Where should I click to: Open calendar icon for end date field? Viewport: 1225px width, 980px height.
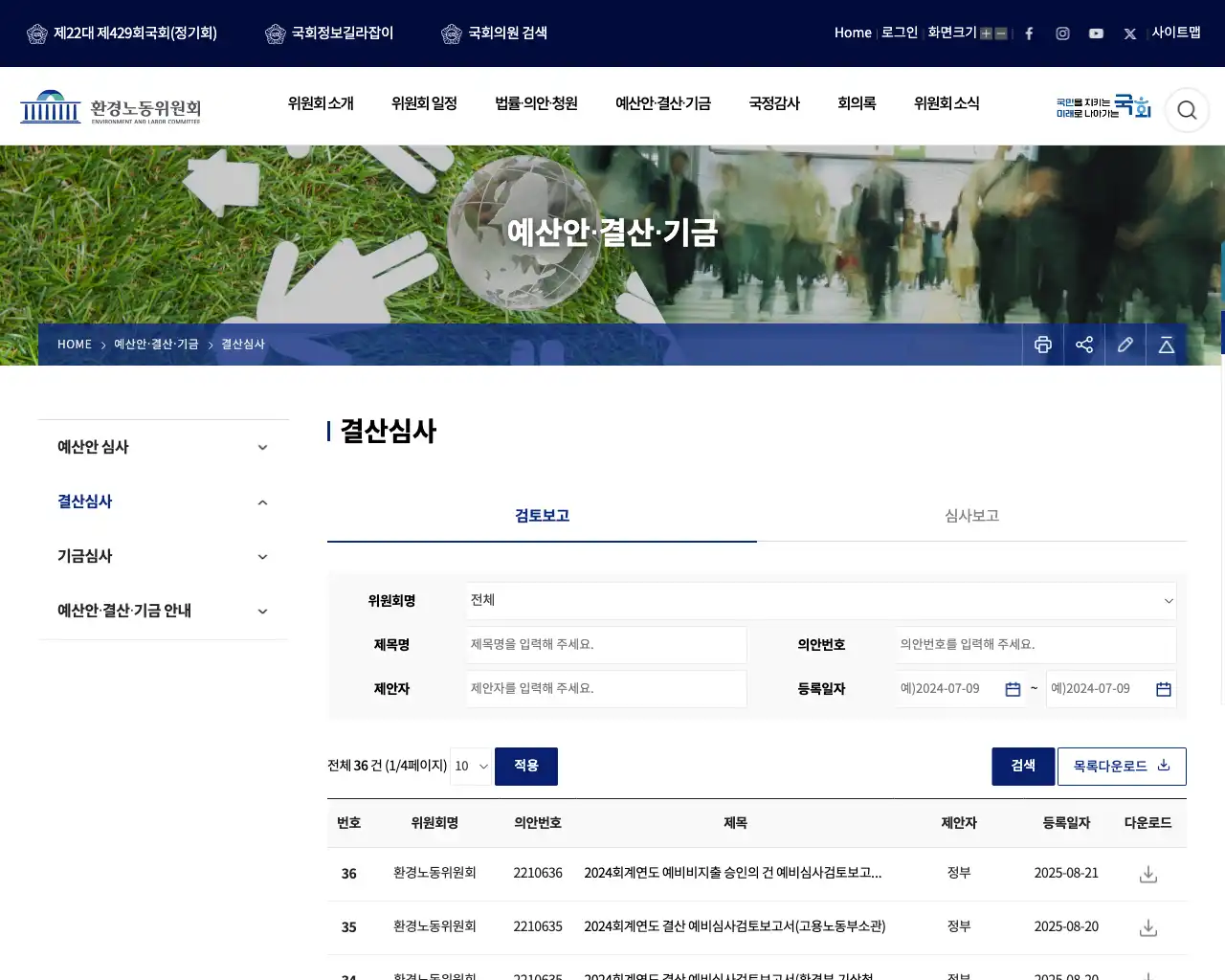tap(1164, 689)
